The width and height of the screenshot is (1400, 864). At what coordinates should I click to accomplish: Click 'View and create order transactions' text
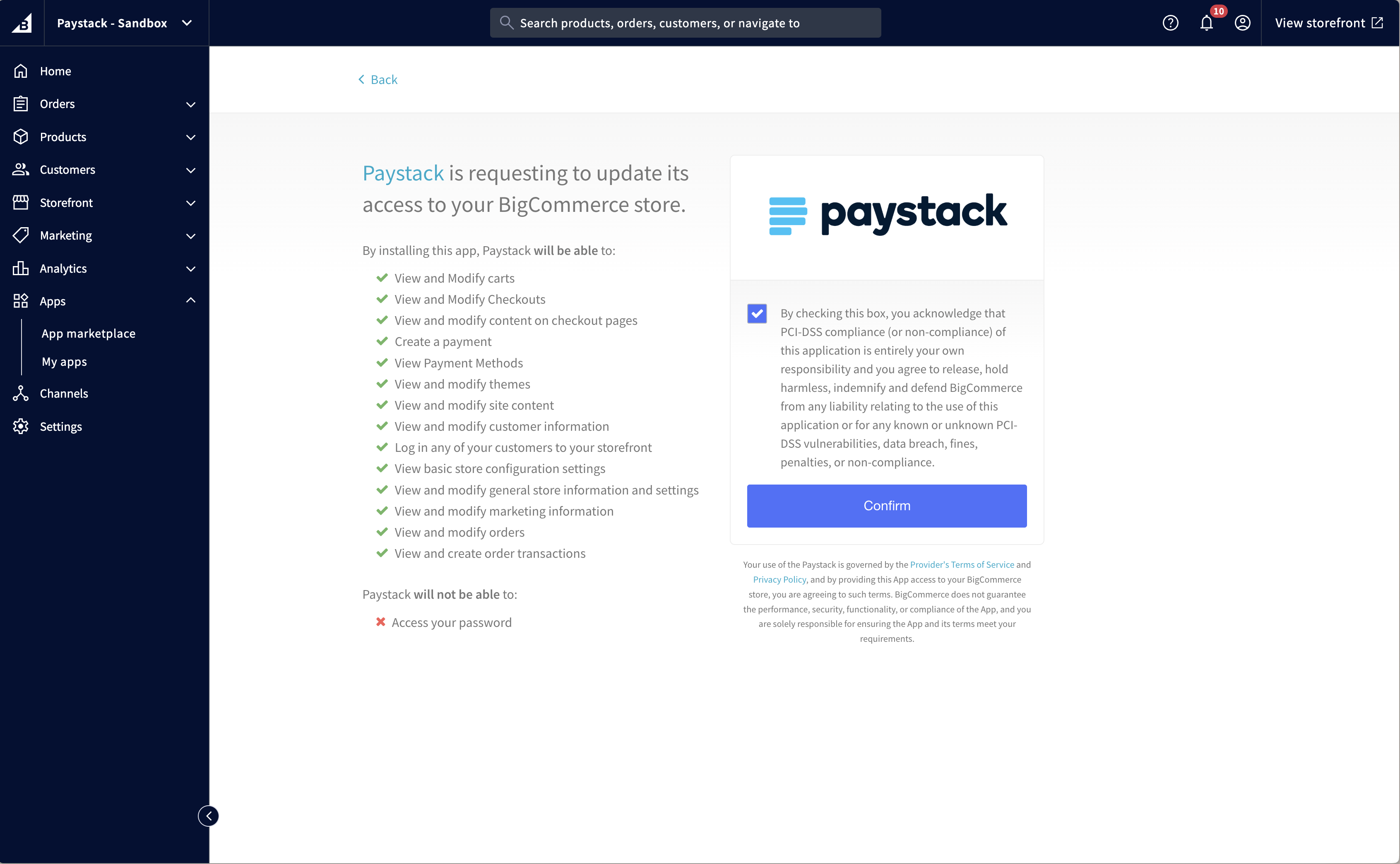point(490,553)
